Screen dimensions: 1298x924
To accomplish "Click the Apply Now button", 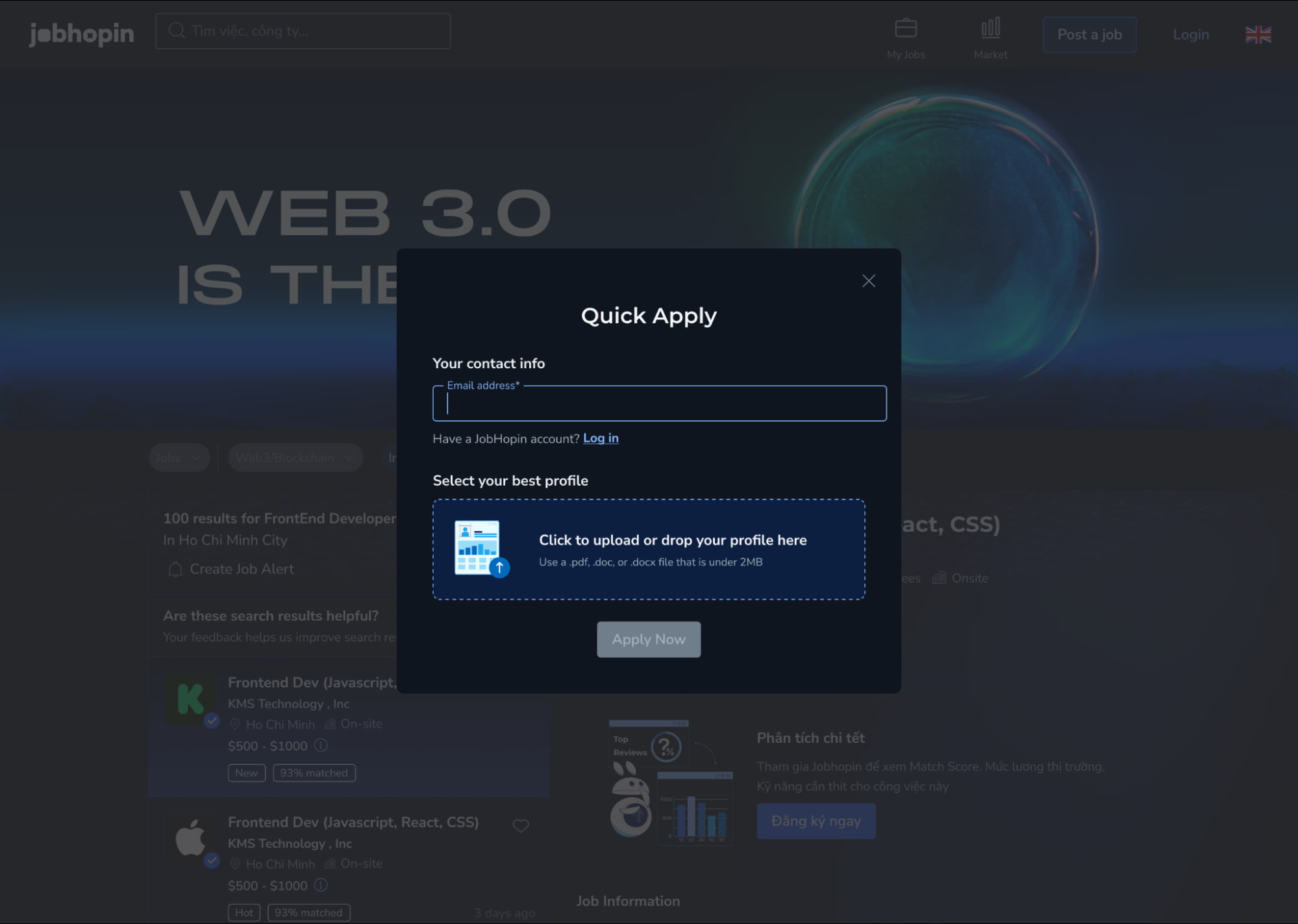I will (649, 639).
